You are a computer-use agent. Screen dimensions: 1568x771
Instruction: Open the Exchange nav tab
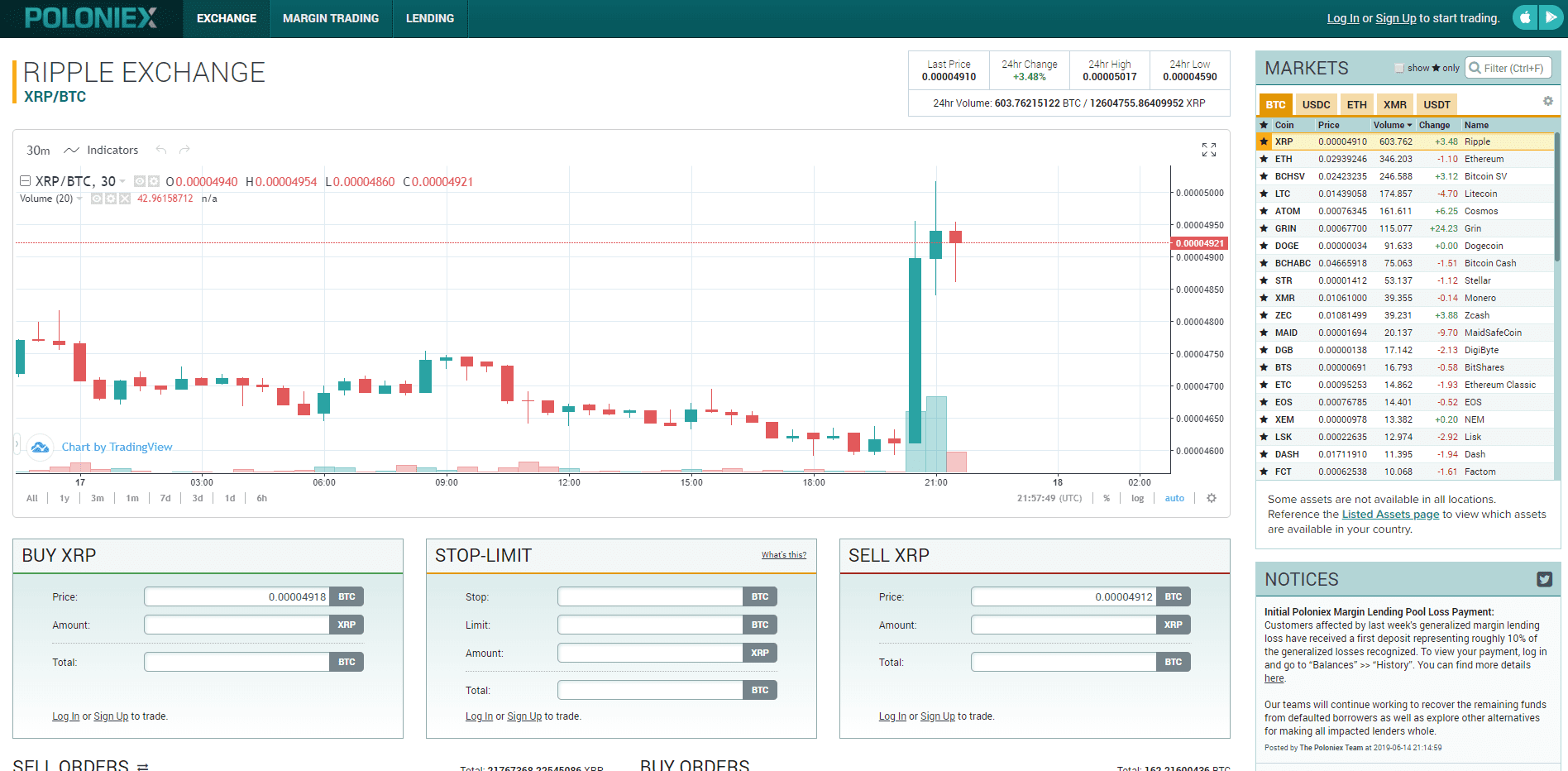click(227, 18)
